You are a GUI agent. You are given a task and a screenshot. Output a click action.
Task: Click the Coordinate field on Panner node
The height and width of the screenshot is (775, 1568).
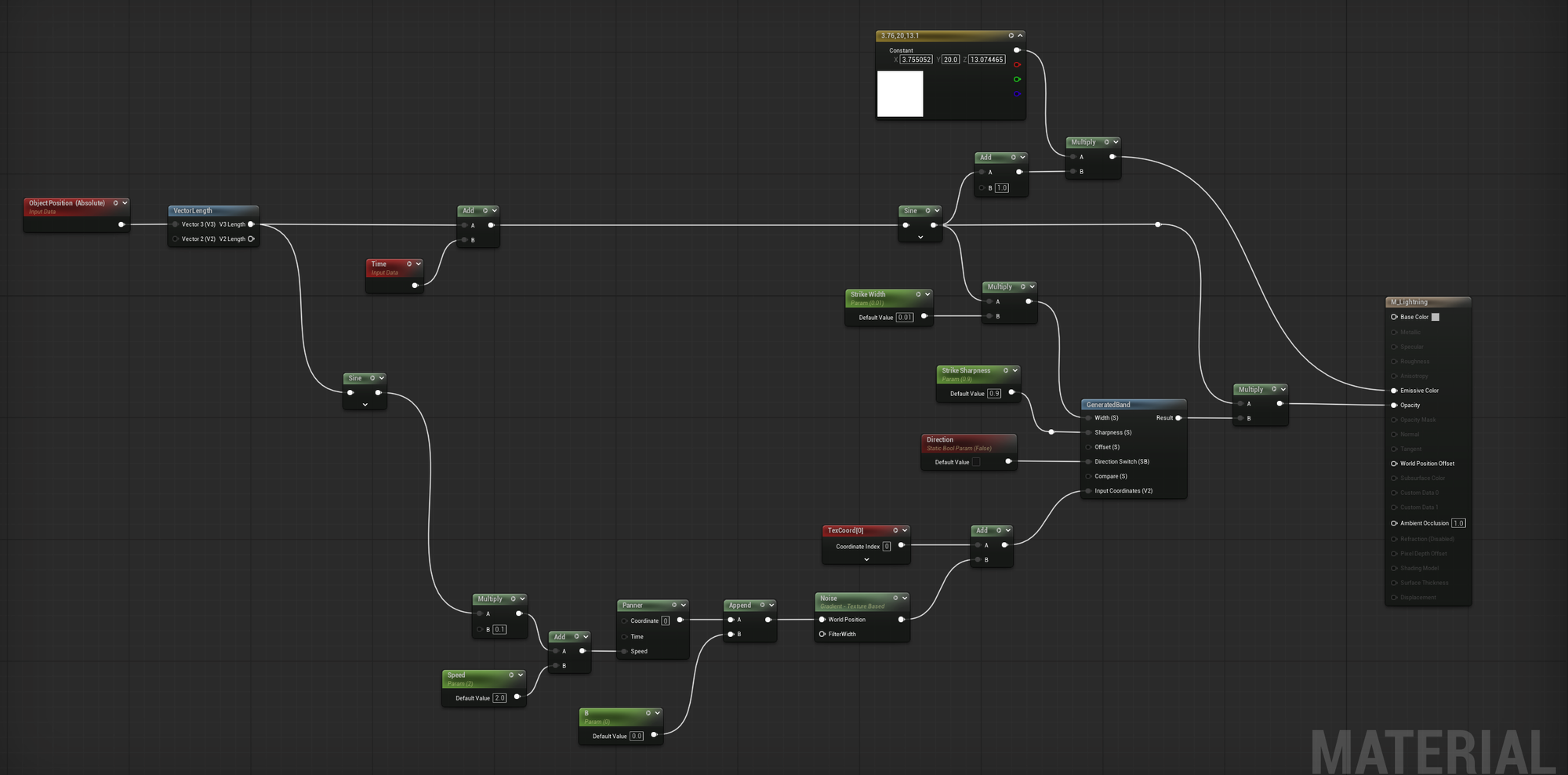[x=666, y=620]
